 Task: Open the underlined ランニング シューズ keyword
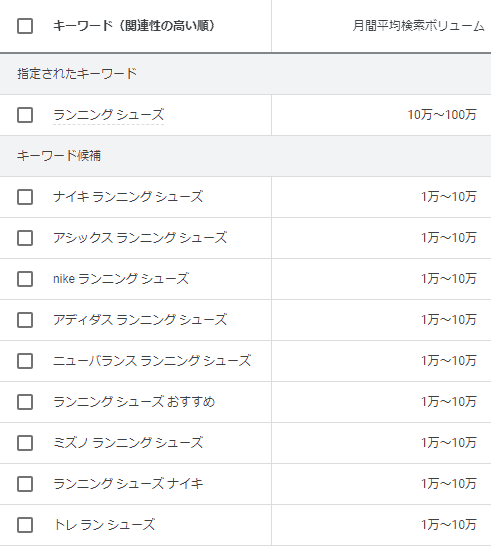click(x=108, y=115)
